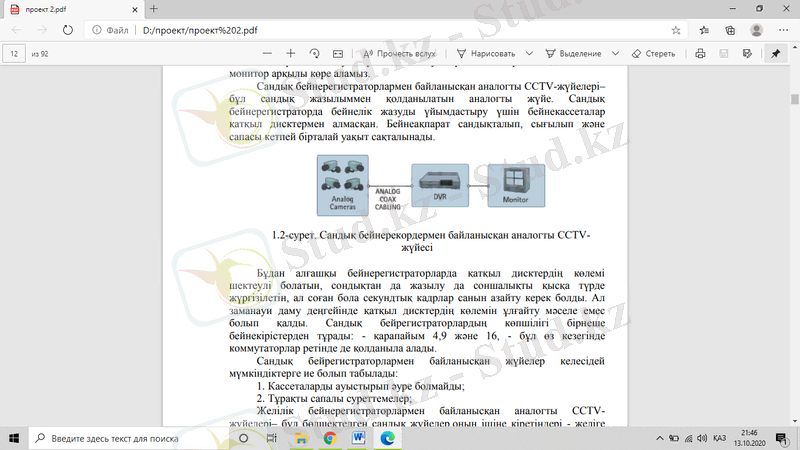Open File Explorer from taskbar
Image resolution: width=800 pixels, height=450 pixels.
[x=301, y=438]
